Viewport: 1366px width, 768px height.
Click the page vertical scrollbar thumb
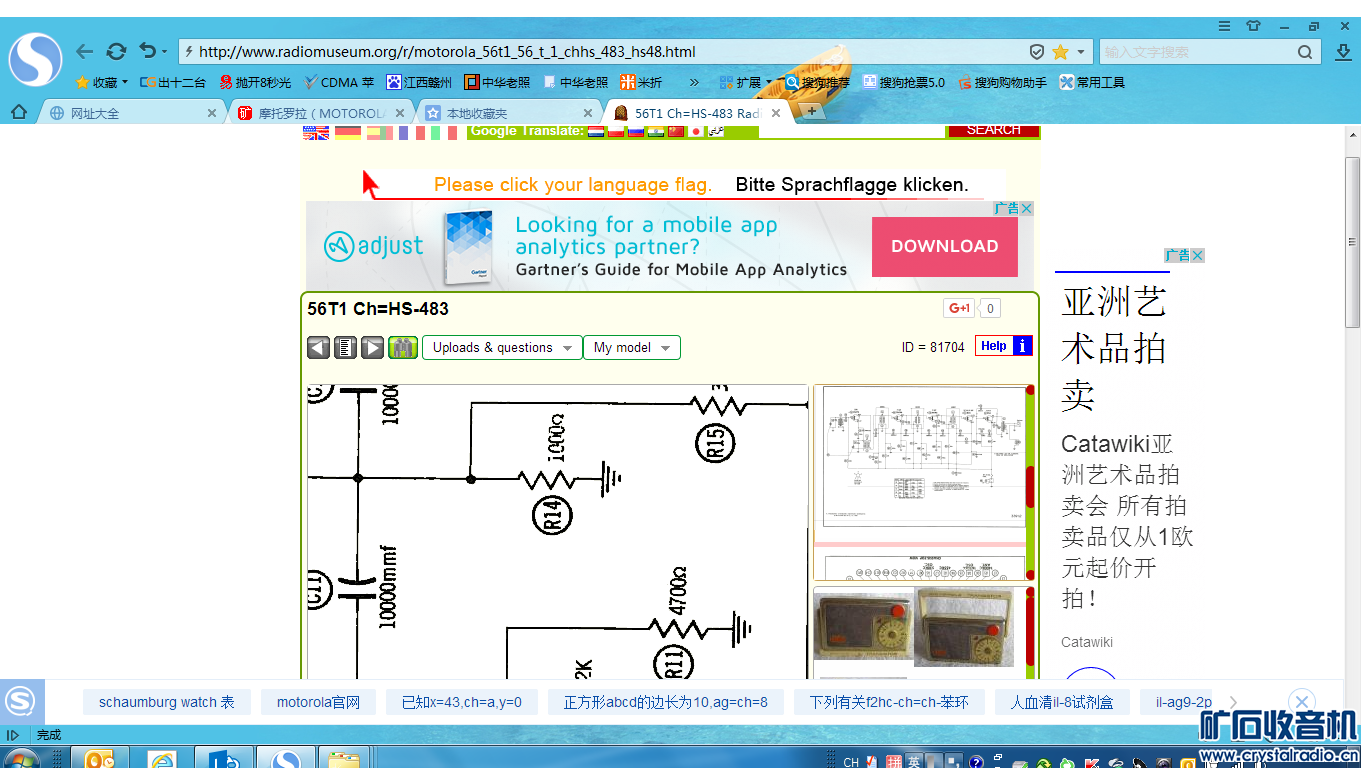pyautogui.click(x=1353, y=242)
